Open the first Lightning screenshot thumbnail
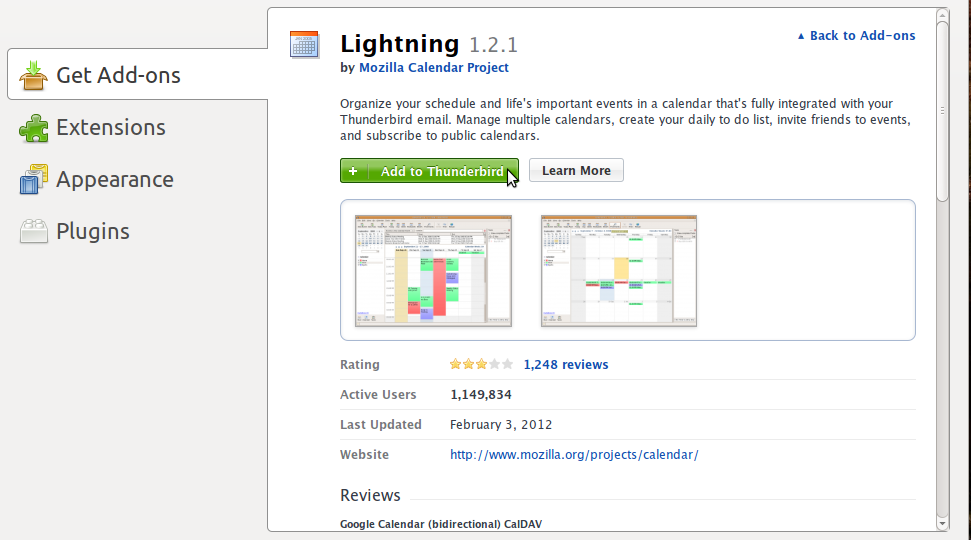Image resolution: width=971 pixels, height=540 pixels. (433, 271)
